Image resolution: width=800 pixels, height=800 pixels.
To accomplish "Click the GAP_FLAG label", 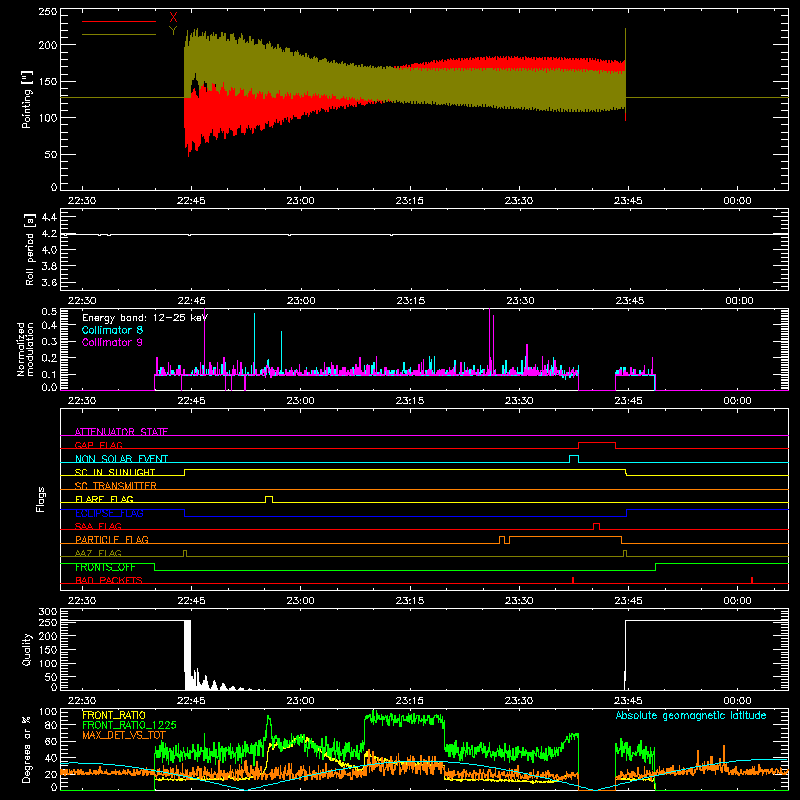I will 98,445.
